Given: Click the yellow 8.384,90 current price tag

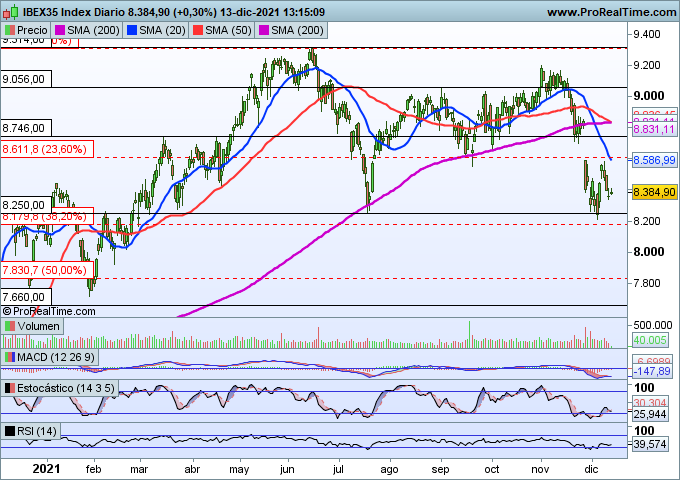Looking at the screenshot, I should tap(654, 192).
